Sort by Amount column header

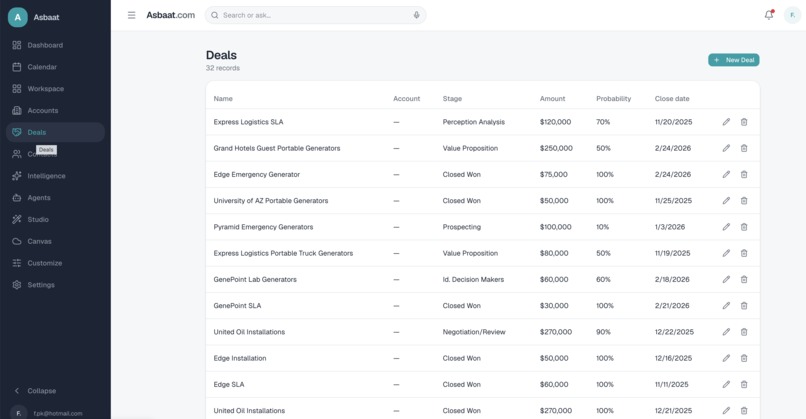[x=553, y=99]
